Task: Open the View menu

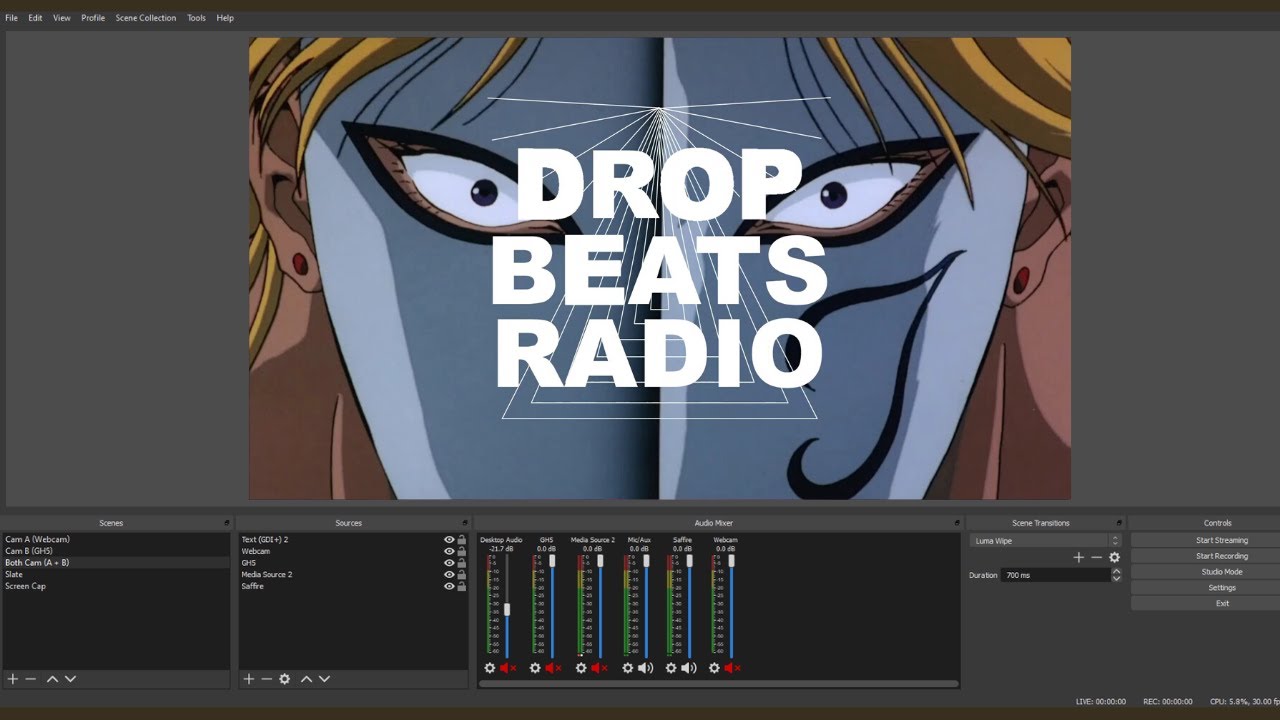Action: pos(62,18)
